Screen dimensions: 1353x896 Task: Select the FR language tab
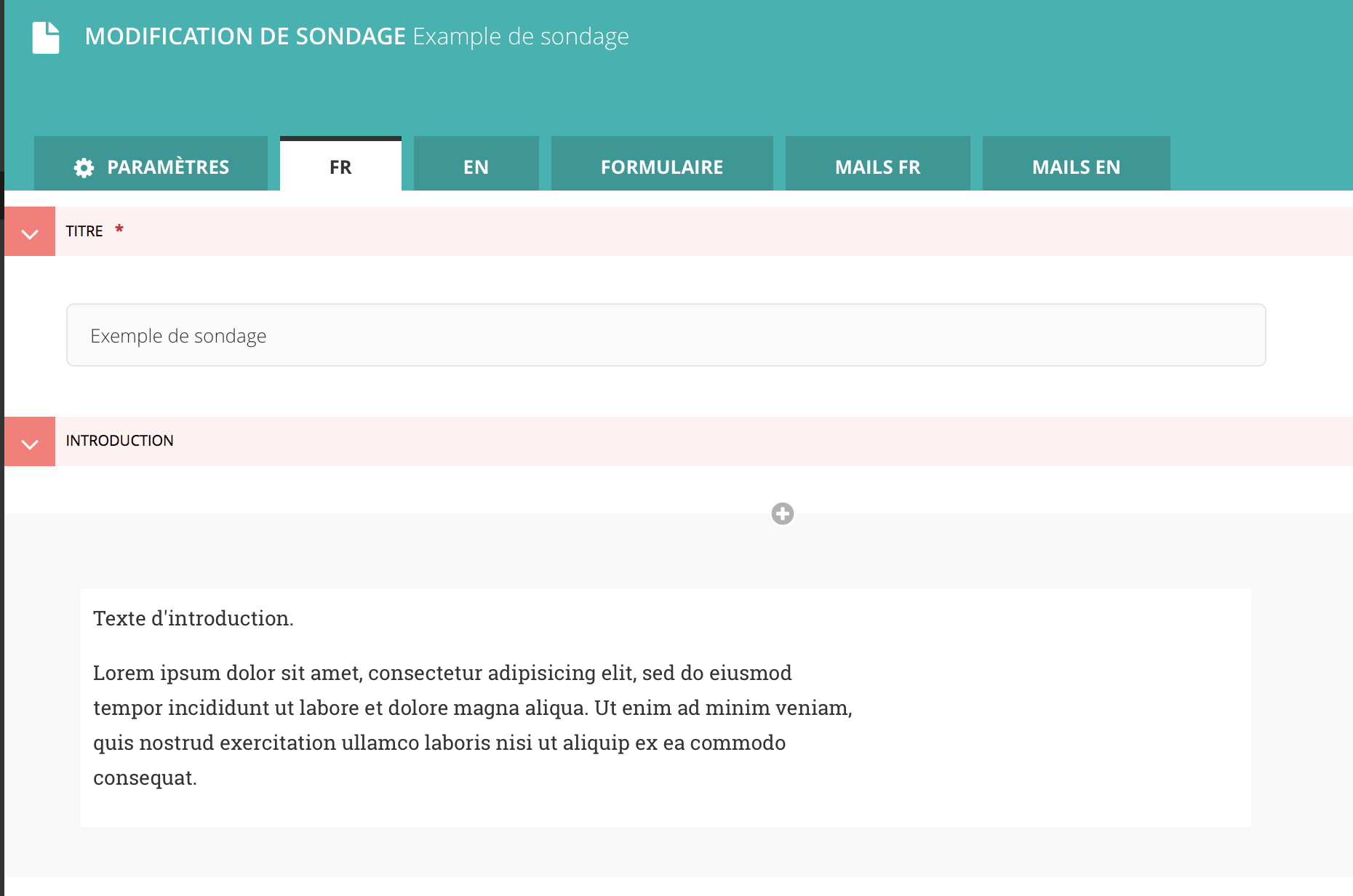[340, 167]
